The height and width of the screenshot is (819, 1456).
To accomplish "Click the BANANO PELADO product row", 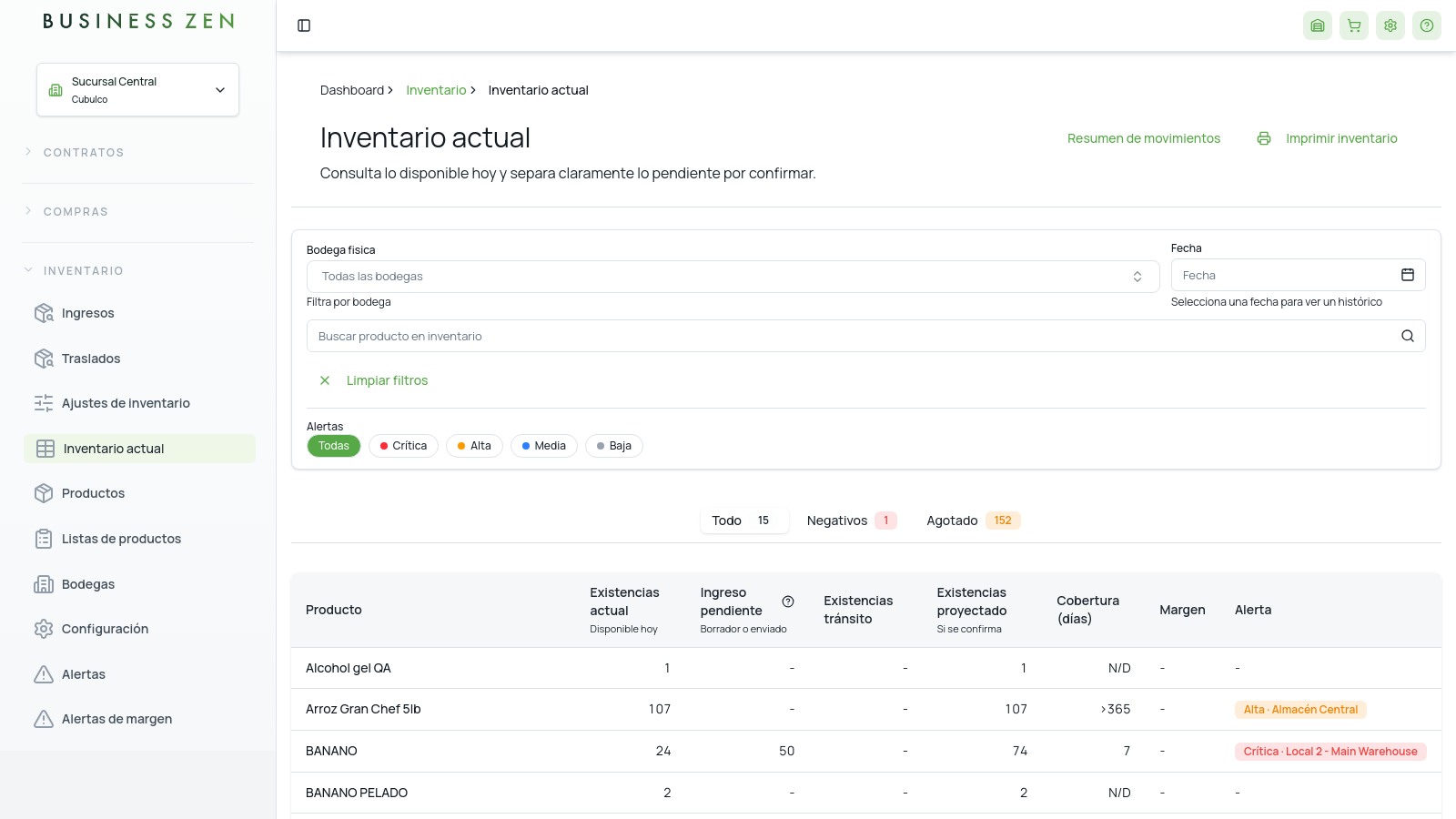I will pyautogui.click(x=865, y=793).
